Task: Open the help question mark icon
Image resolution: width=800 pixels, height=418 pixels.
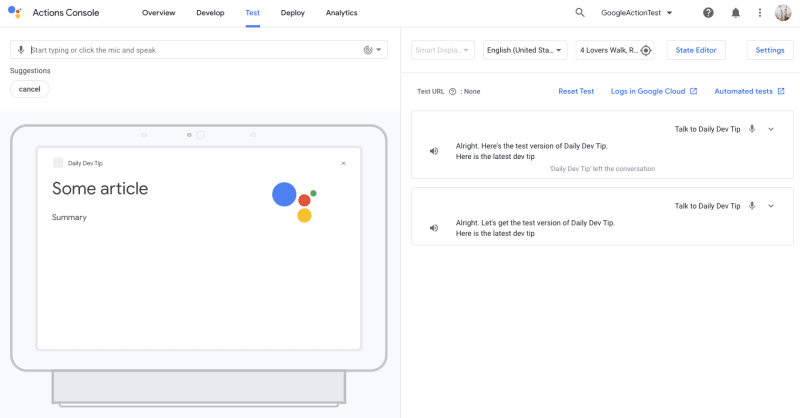Action: (708, 13)
